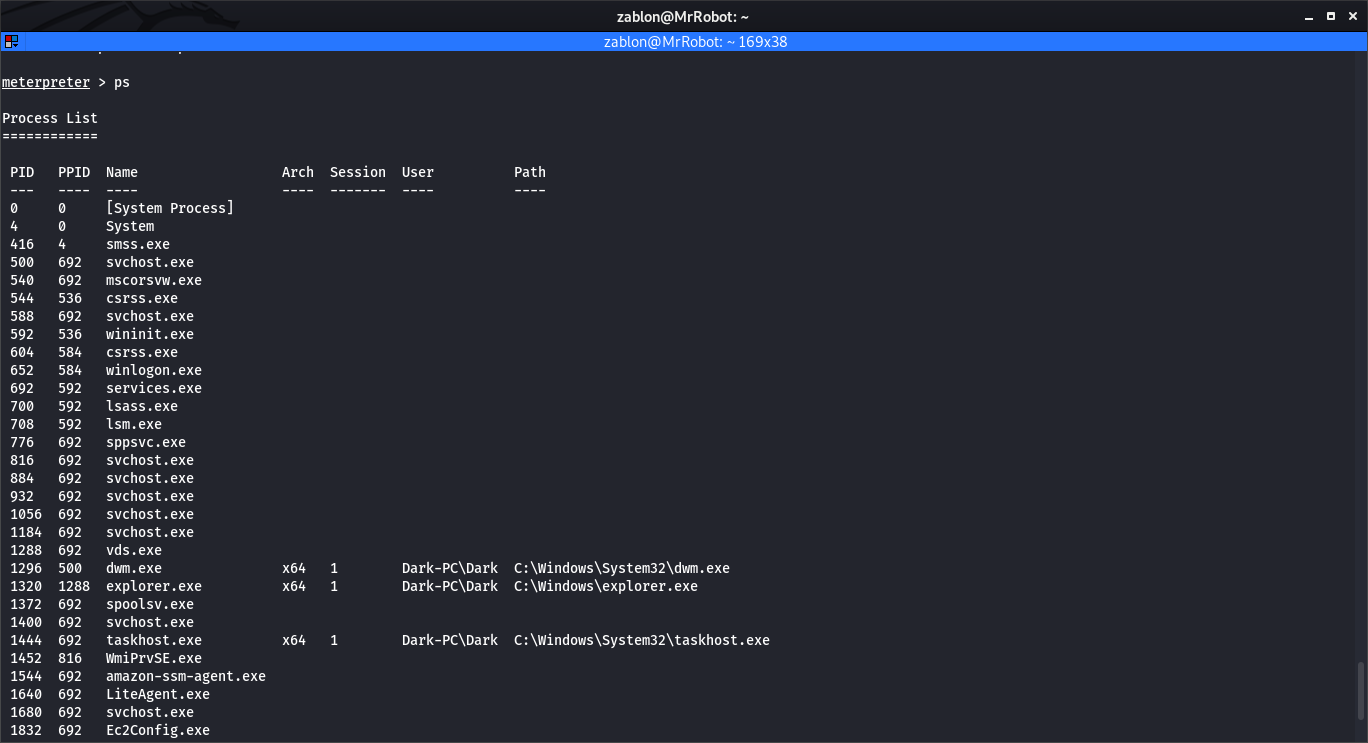Select the spoolsv.exe process name
Screen dimensions: 1368x743
click(x=150, y=604)
